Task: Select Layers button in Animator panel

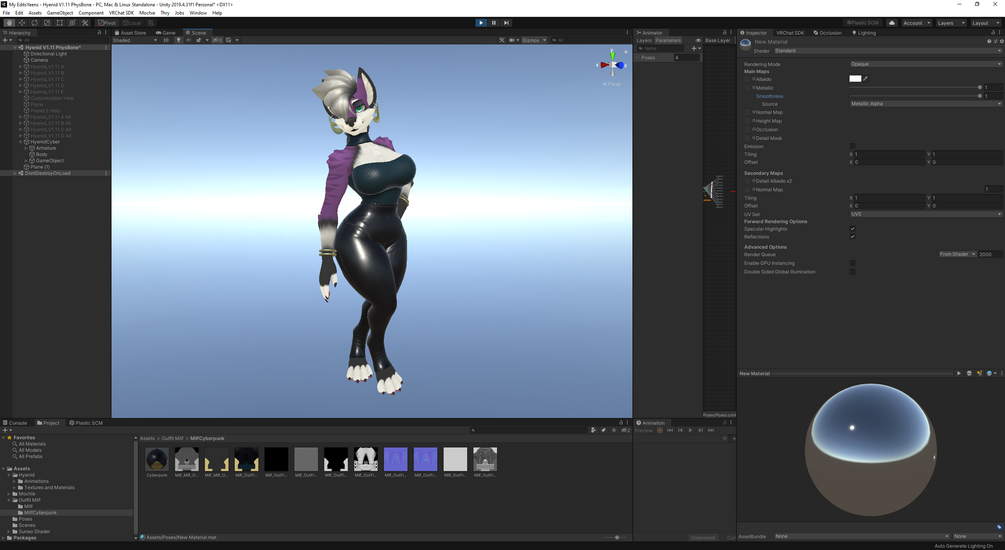Action: pos(644,40)
